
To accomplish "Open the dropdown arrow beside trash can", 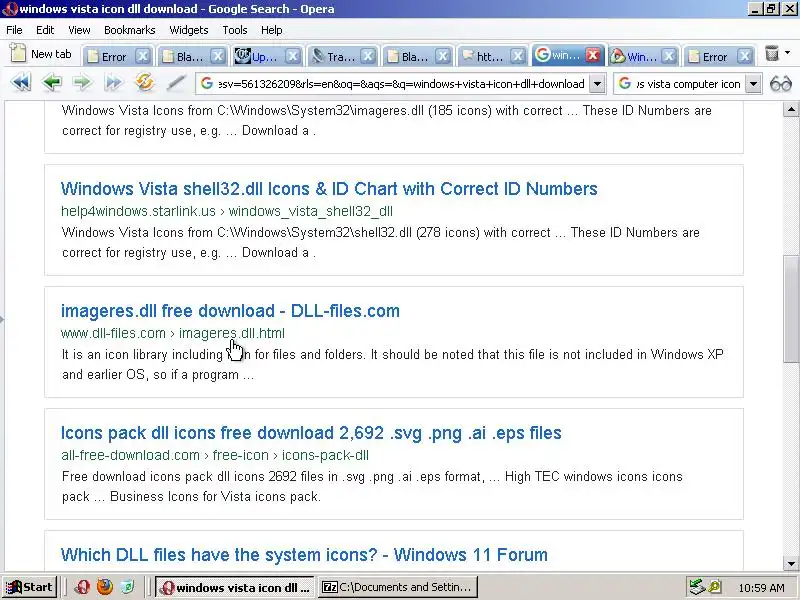I will (787, 53).
